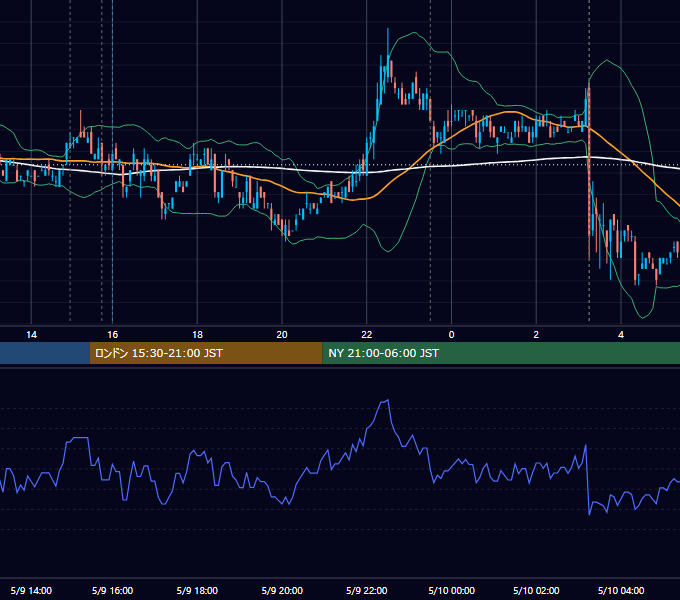Click the '16' hour label on the chart axis

click(x=112, y=335)
